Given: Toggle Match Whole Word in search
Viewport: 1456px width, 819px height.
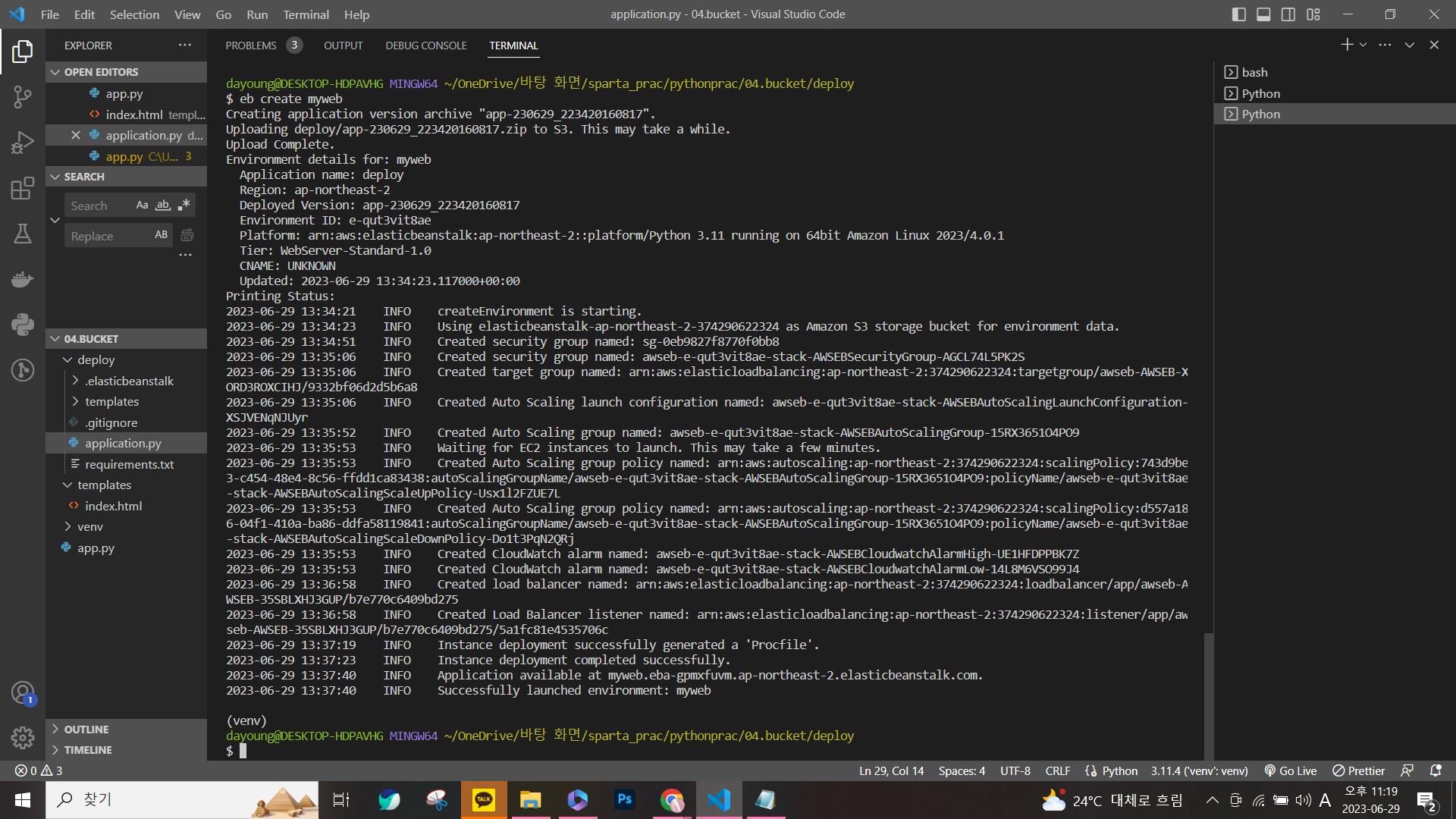Looking at the screenshot, I should click(163, 205).
